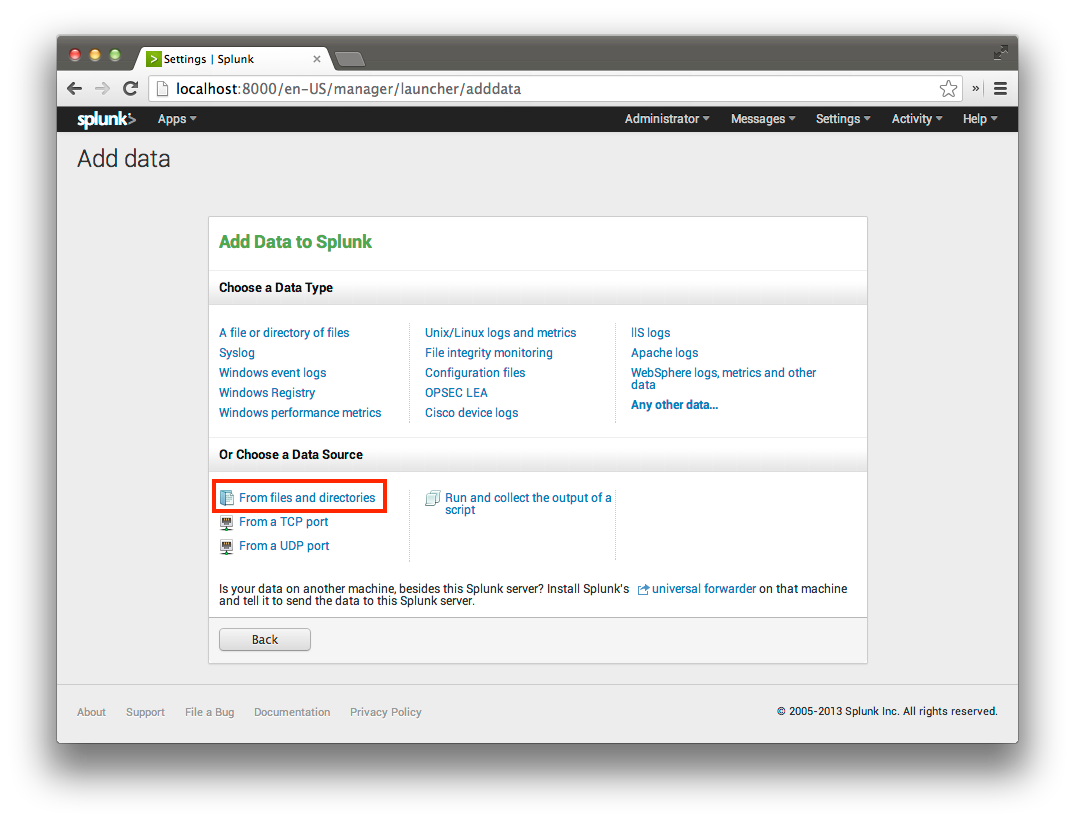Choose From a TCP port
This screenshot has height=822, width=1075.
click(x=283, y=522)
